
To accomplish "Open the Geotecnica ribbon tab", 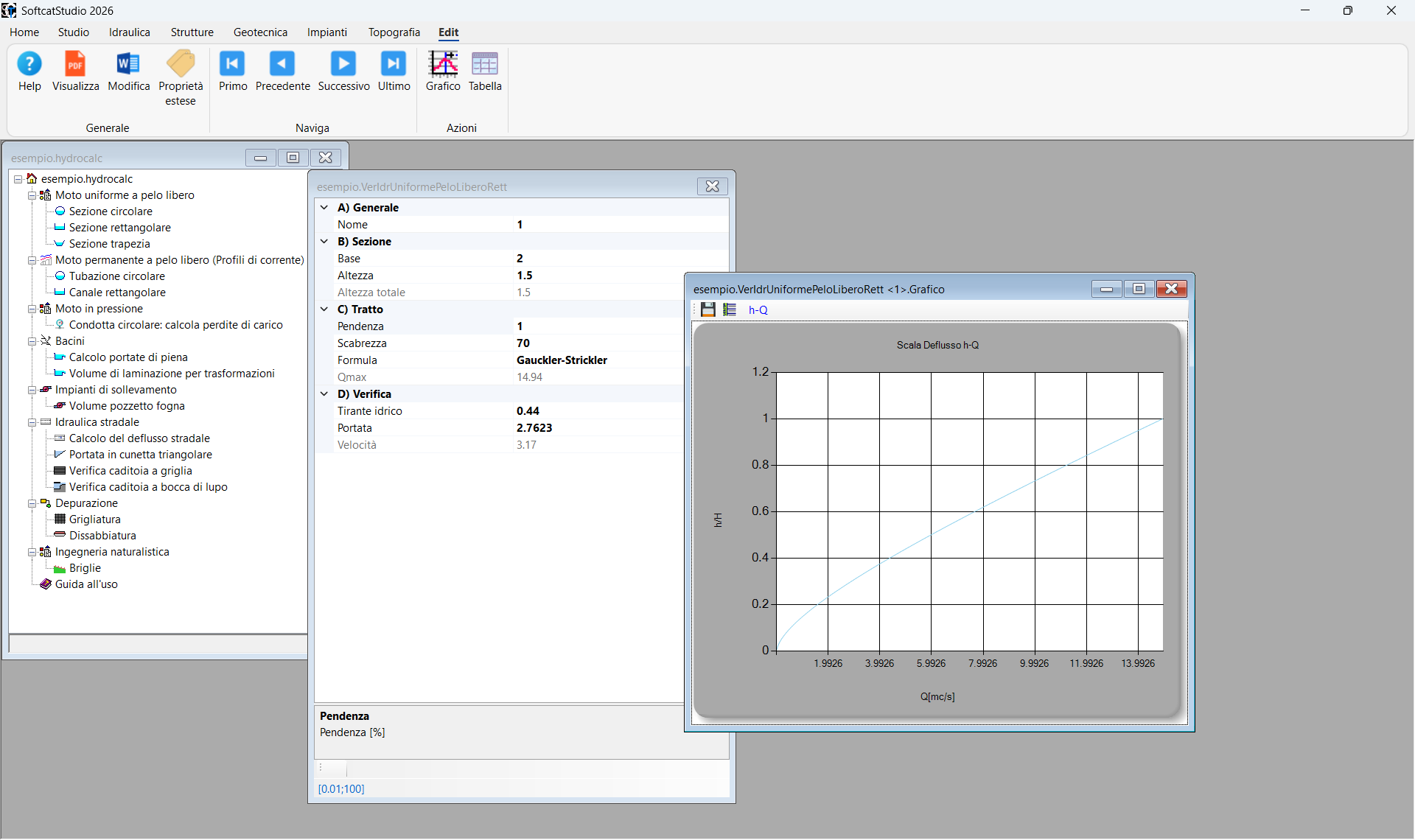I will pyautogui.click(x=260, y=32).
